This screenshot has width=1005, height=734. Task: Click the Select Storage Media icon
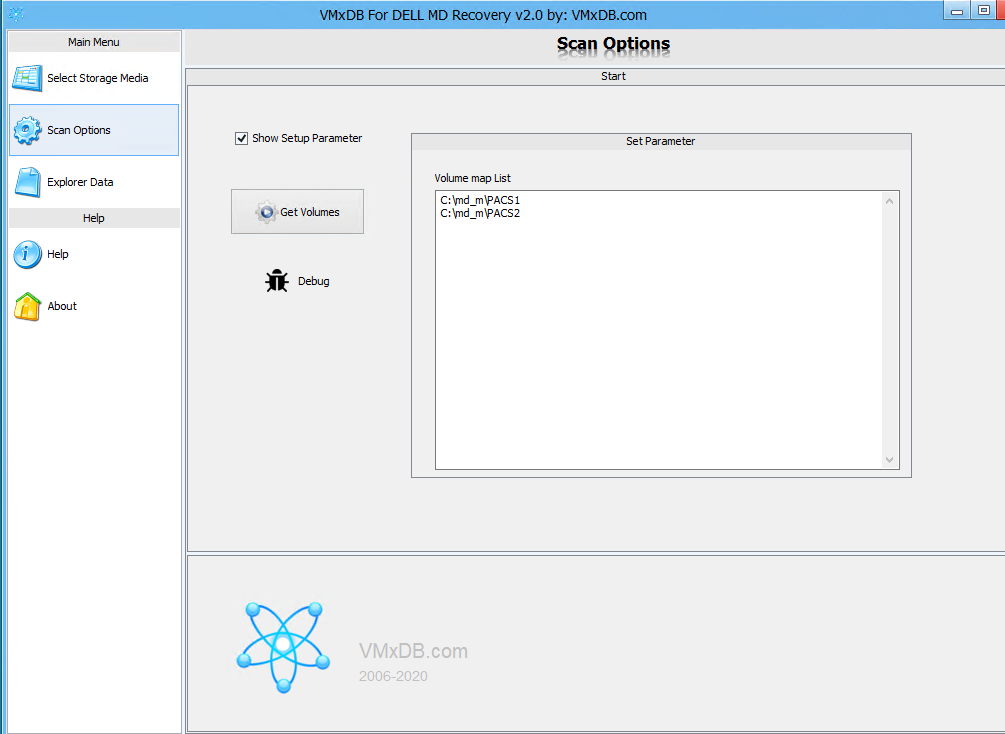click(27, 78)
